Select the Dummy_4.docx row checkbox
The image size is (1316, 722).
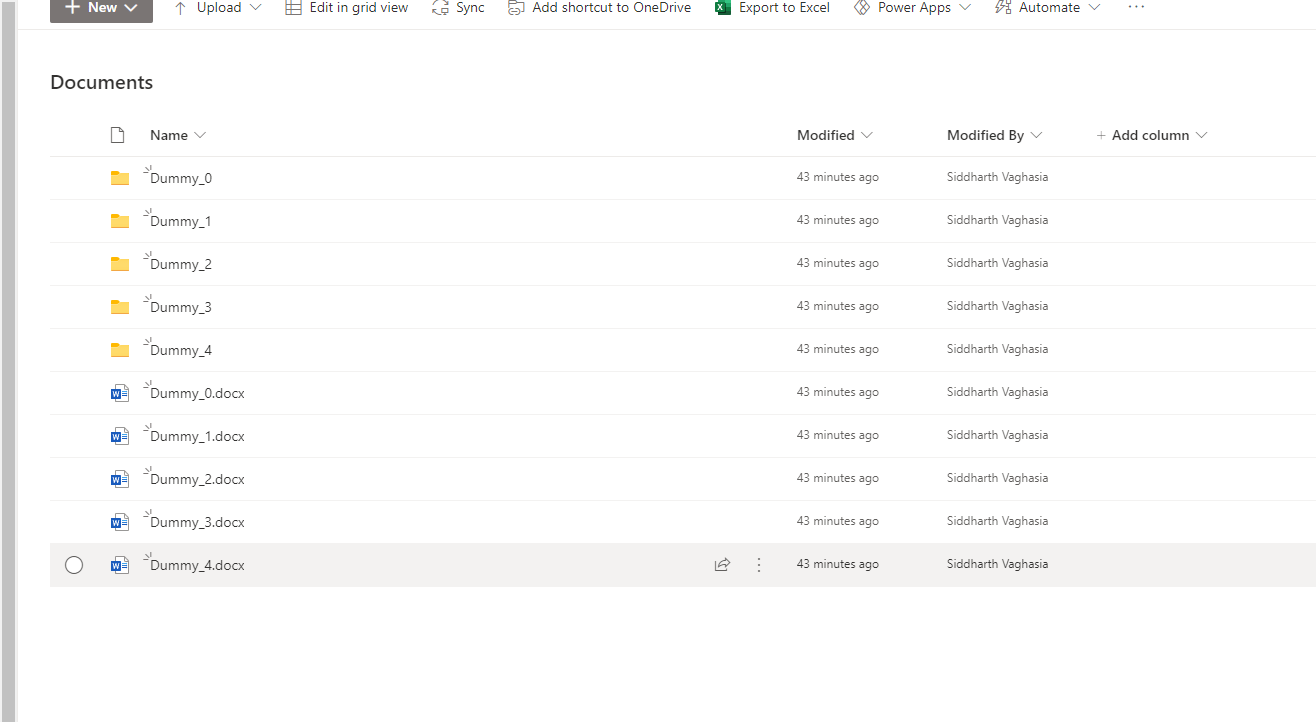(x=74, y=565)
